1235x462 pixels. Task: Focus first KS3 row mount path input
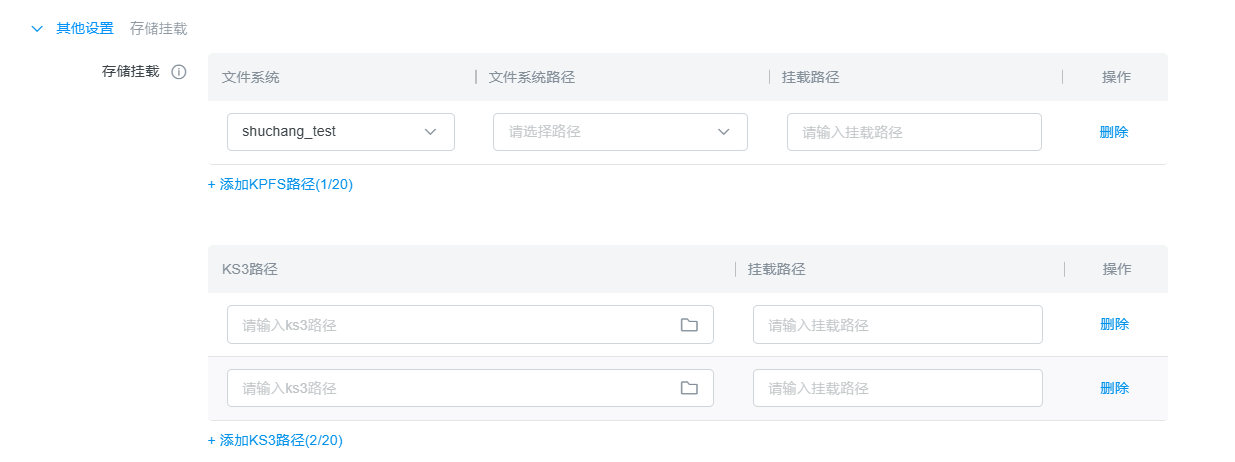point(897,325)
